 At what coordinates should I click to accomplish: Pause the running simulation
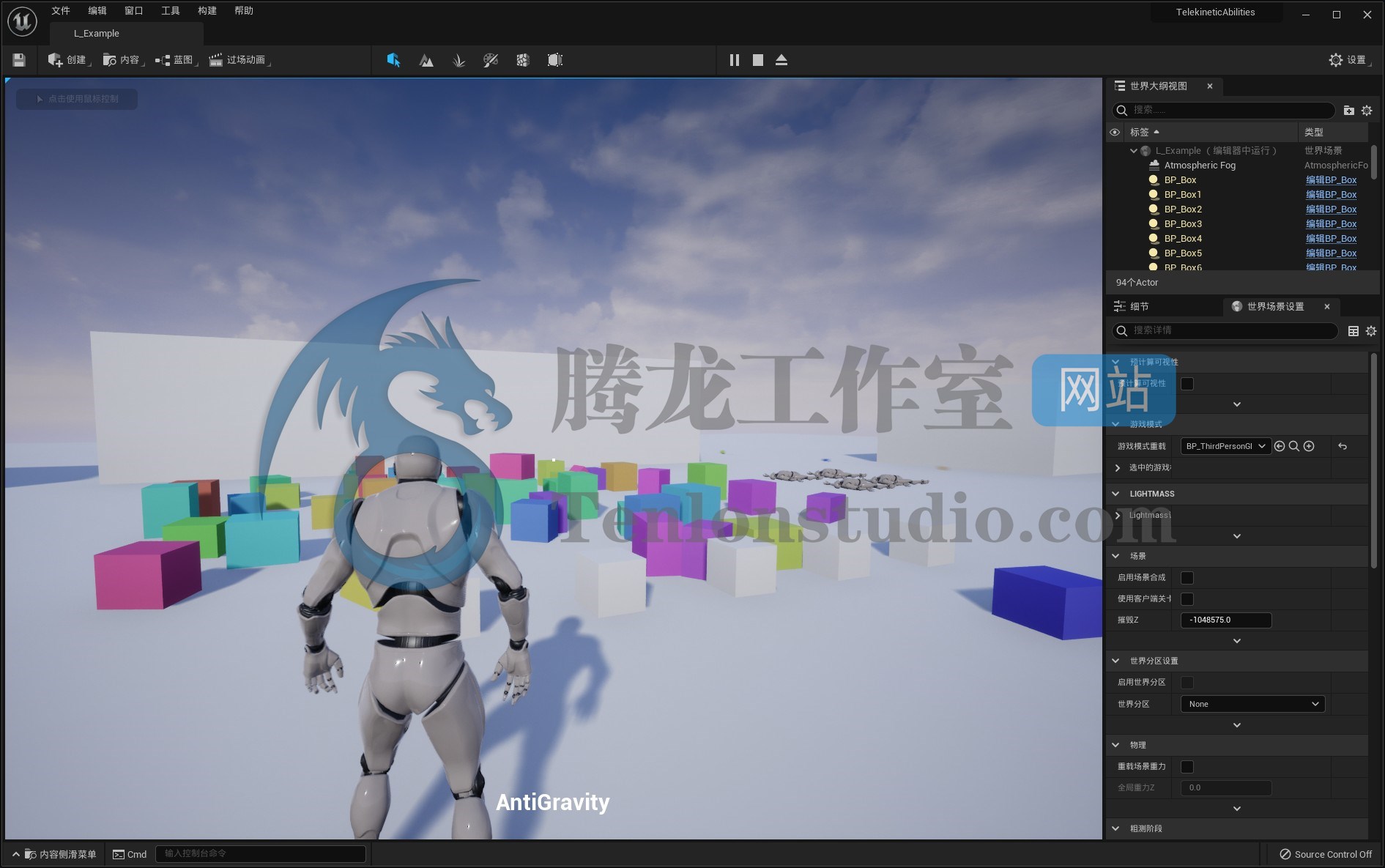pos(734,60)
